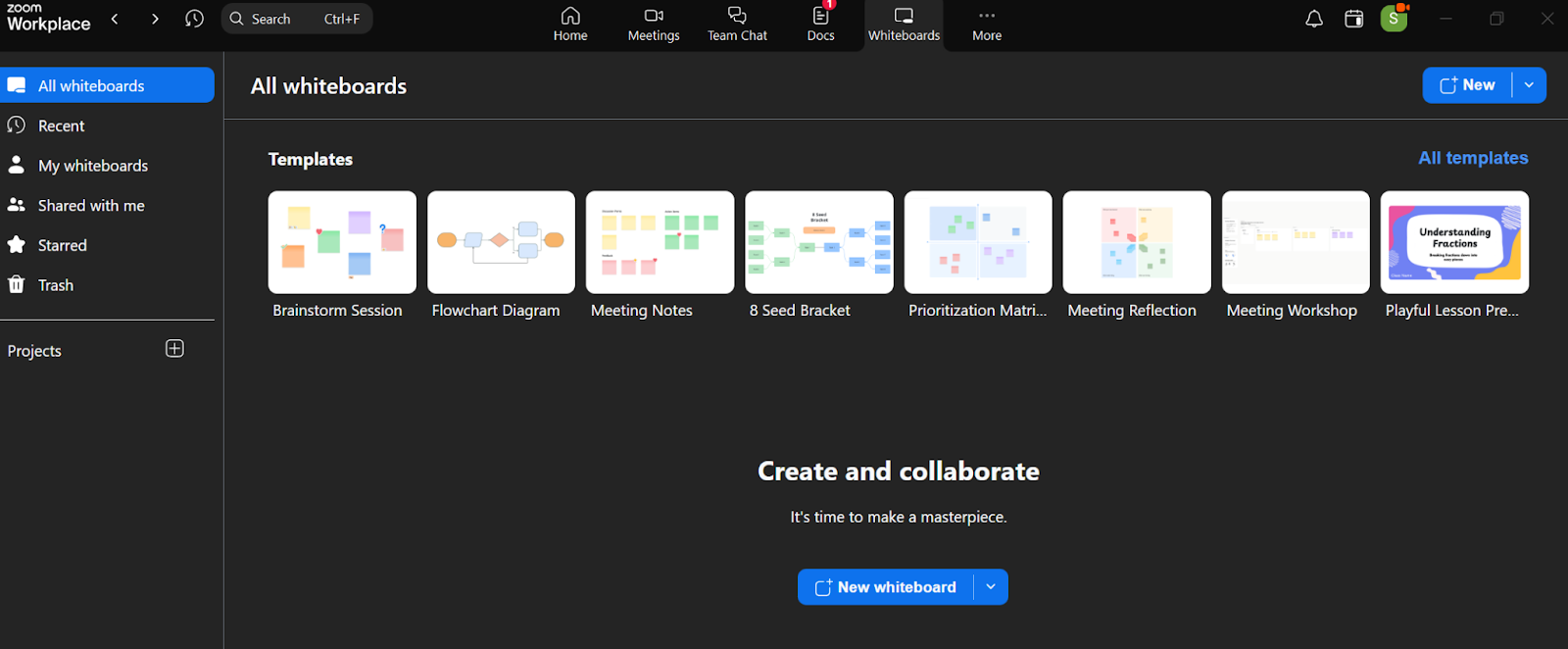1568x649 pixels.
Task: Open the Playful Lesson template
Action: (1454, 255)
